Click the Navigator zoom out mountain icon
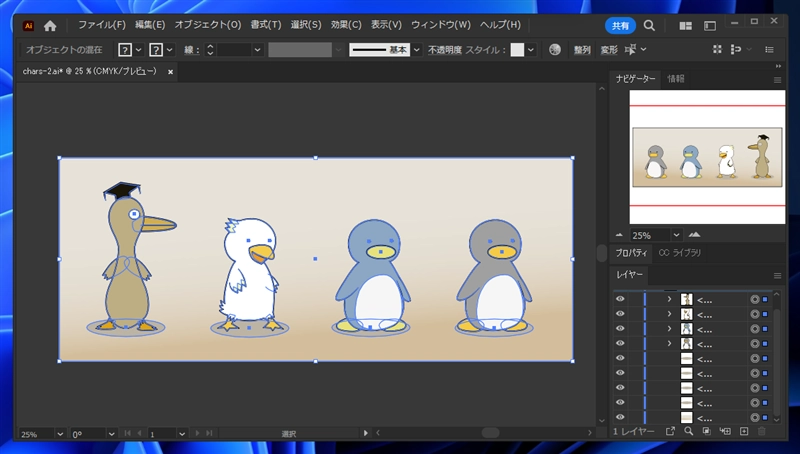The image size is (800, 454). coord(619,235)
